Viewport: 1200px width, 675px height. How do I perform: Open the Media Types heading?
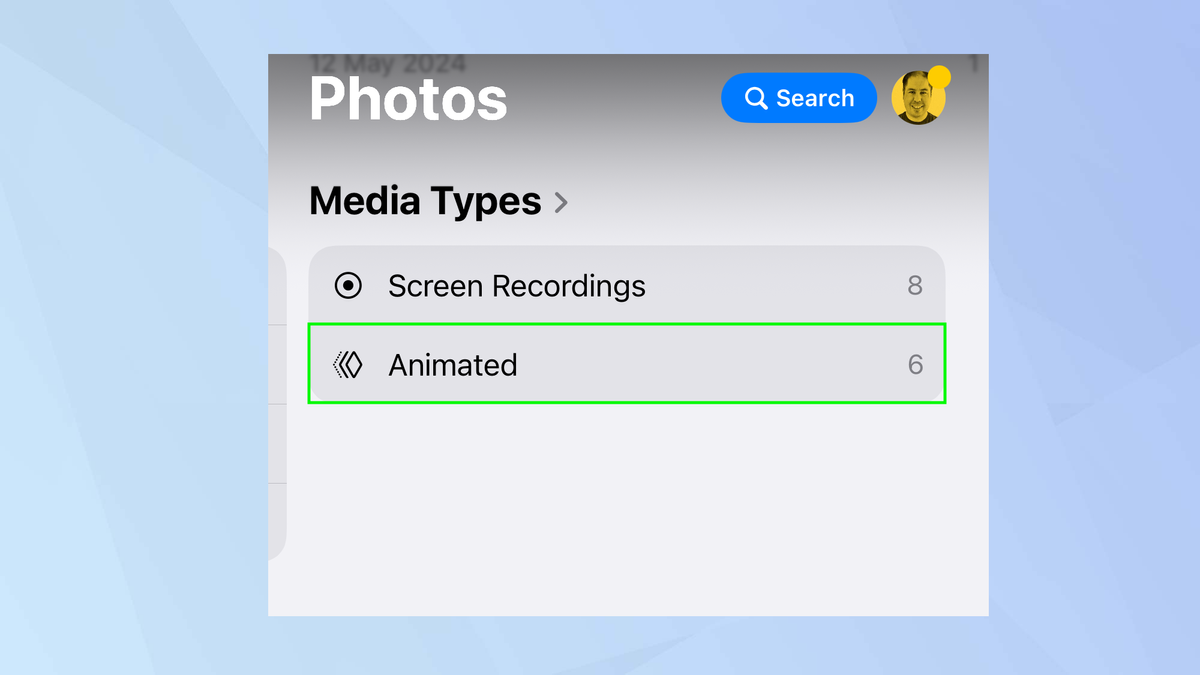425,202
